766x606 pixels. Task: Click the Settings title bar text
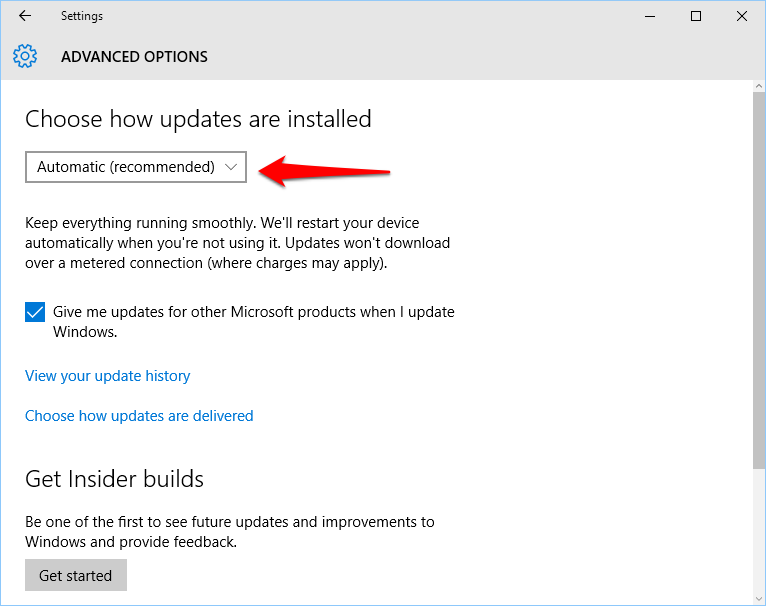(x=82, y=16)
